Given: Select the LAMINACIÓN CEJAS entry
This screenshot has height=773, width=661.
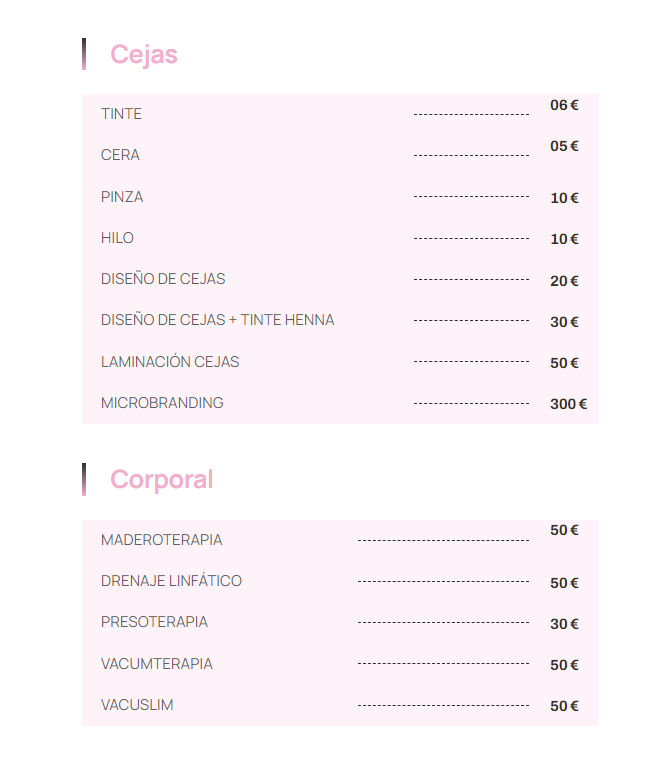Looking at the screenshot, I should pos(170,362).
